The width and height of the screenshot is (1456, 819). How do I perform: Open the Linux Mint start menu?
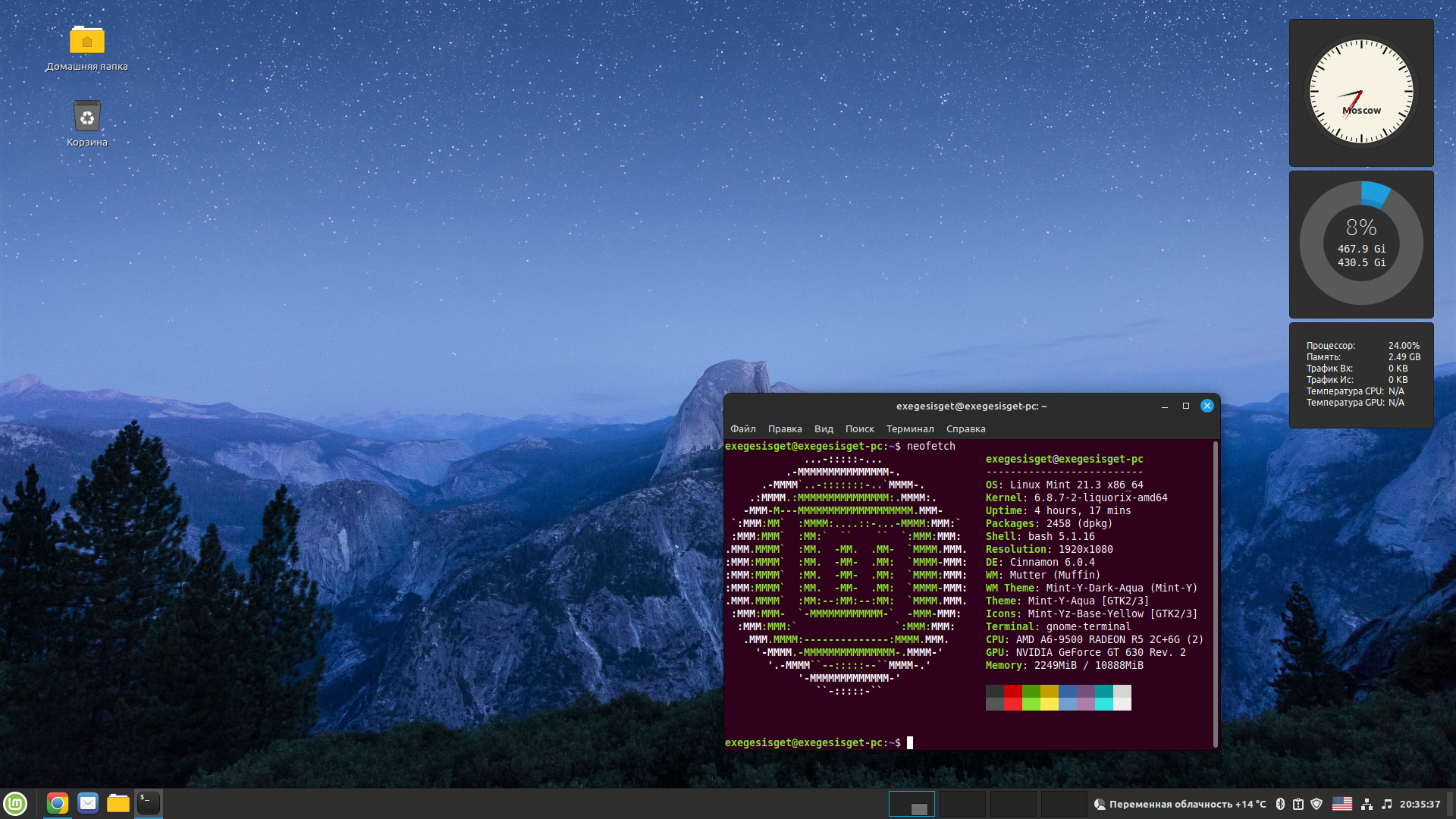(x=15, y=804)
